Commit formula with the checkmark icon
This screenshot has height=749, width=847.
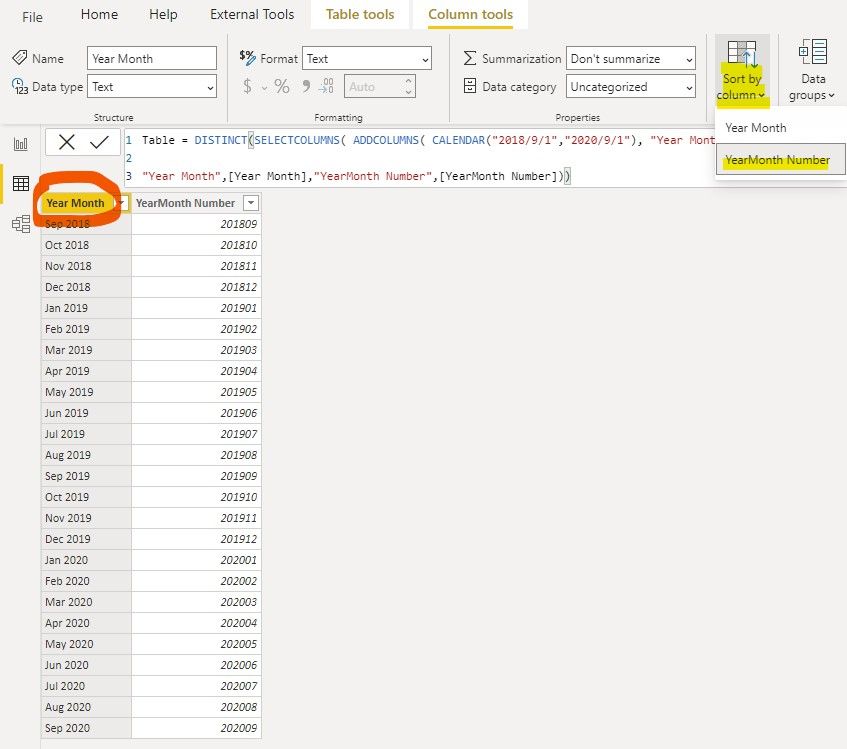click(99, 142)
